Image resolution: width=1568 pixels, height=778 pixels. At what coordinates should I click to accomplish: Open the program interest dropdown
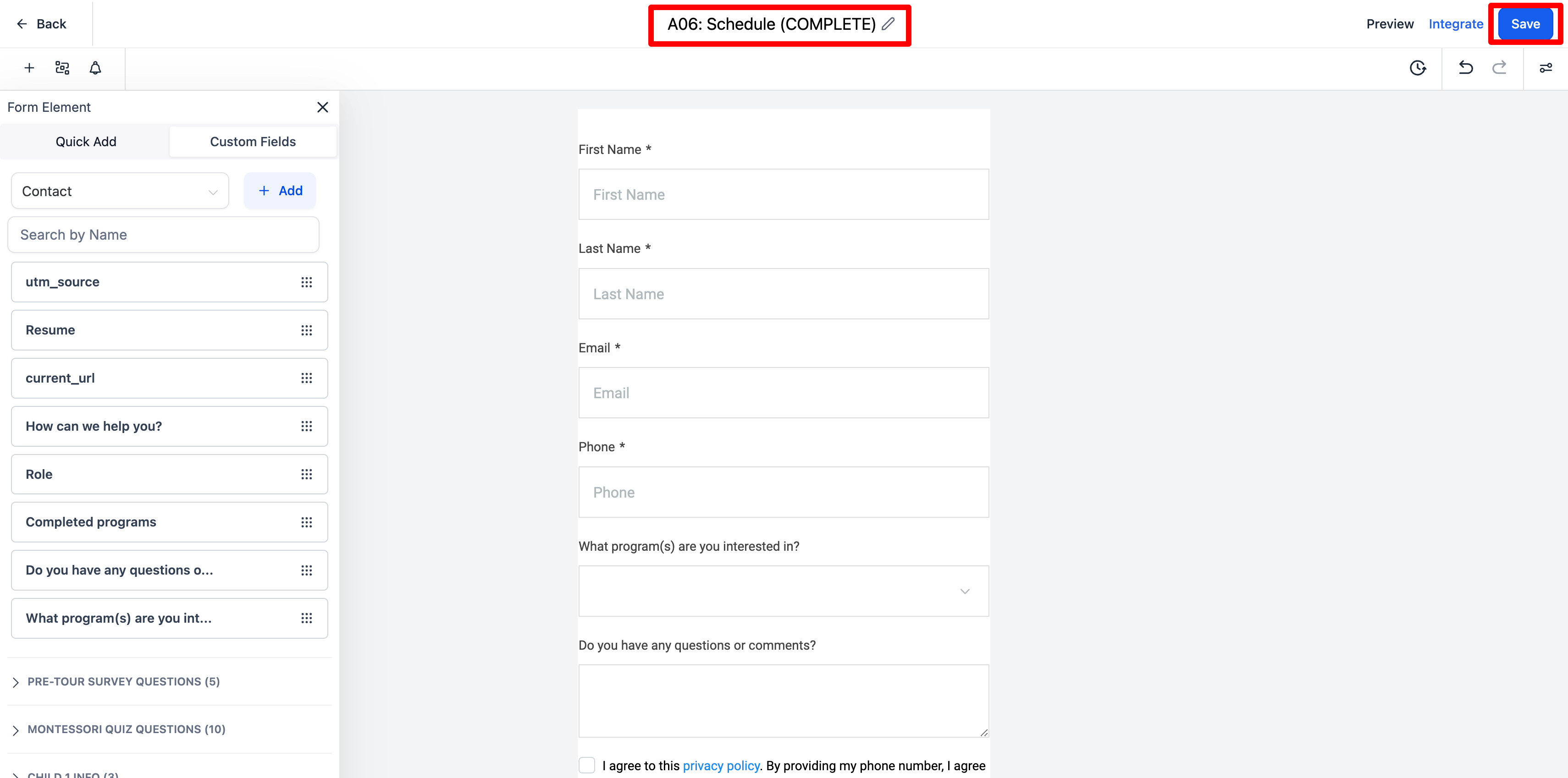click(784, 591)
